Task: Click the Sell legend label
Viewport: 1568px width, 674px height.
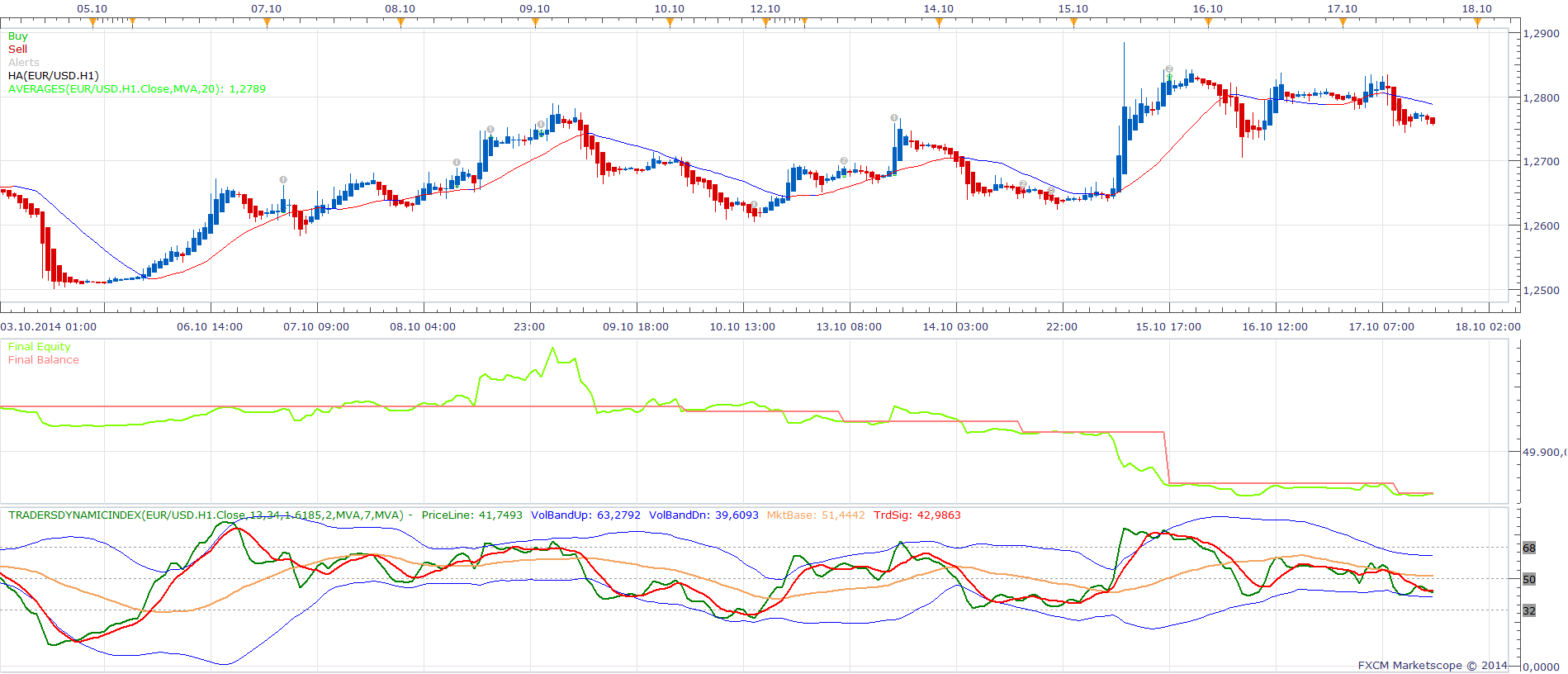Action: pos(17,50)
